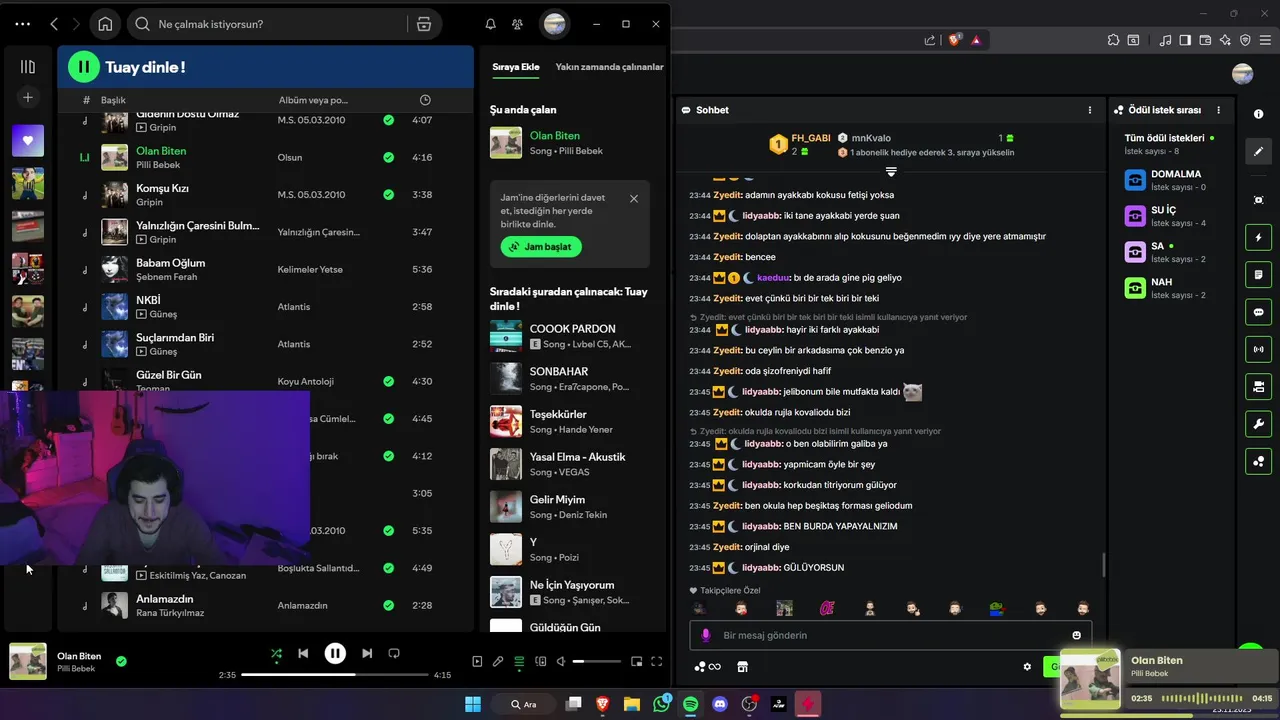Toggle saved checkmark on Anlamazdın row

tap(389, 605)
